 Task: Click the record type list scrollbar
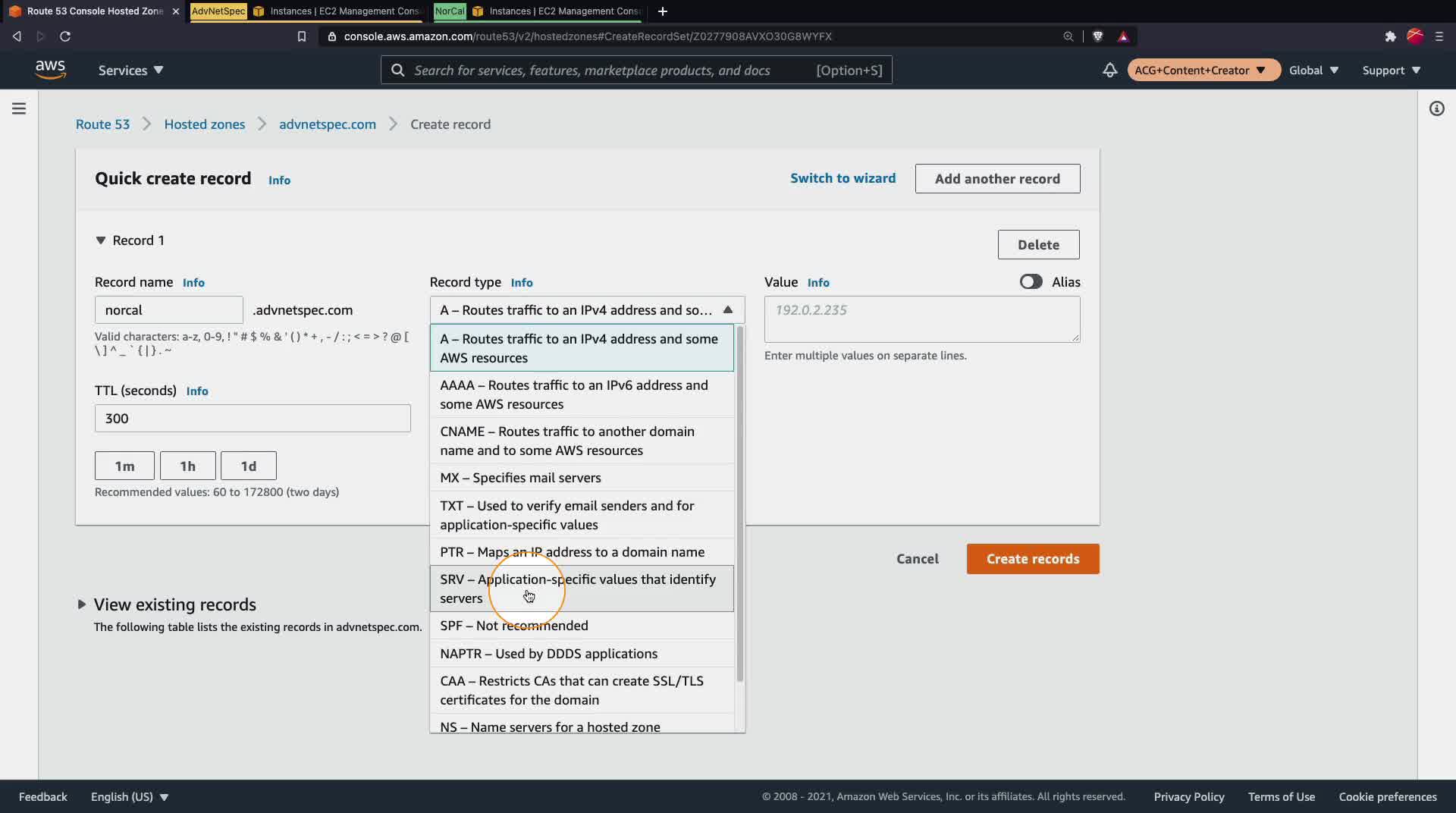point(739,504)
